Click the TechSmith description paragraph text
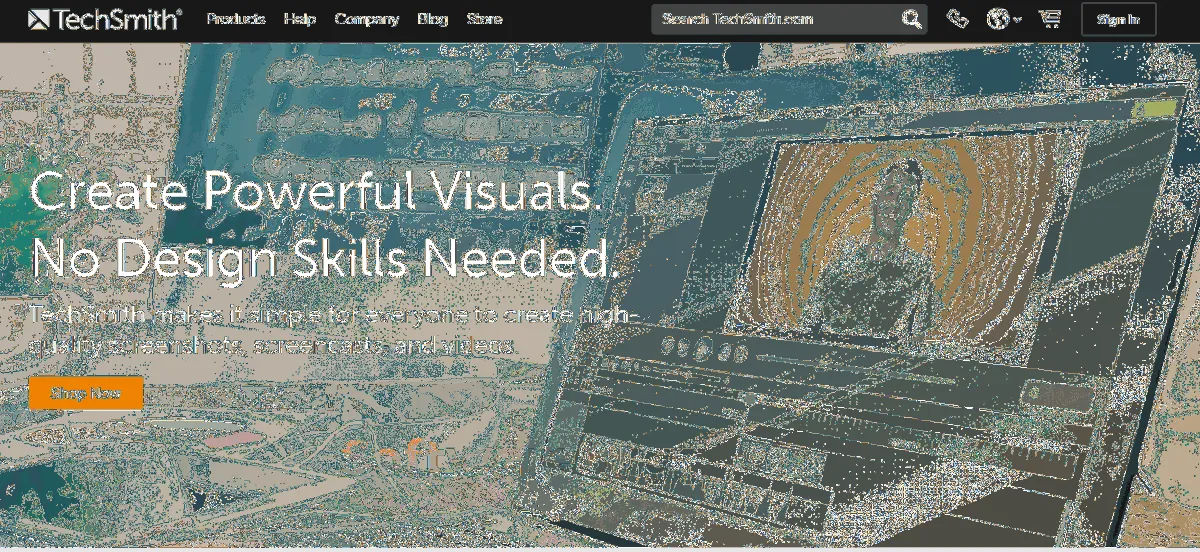The width and height of the screenshot is (1200, 552). coord(330,330)
